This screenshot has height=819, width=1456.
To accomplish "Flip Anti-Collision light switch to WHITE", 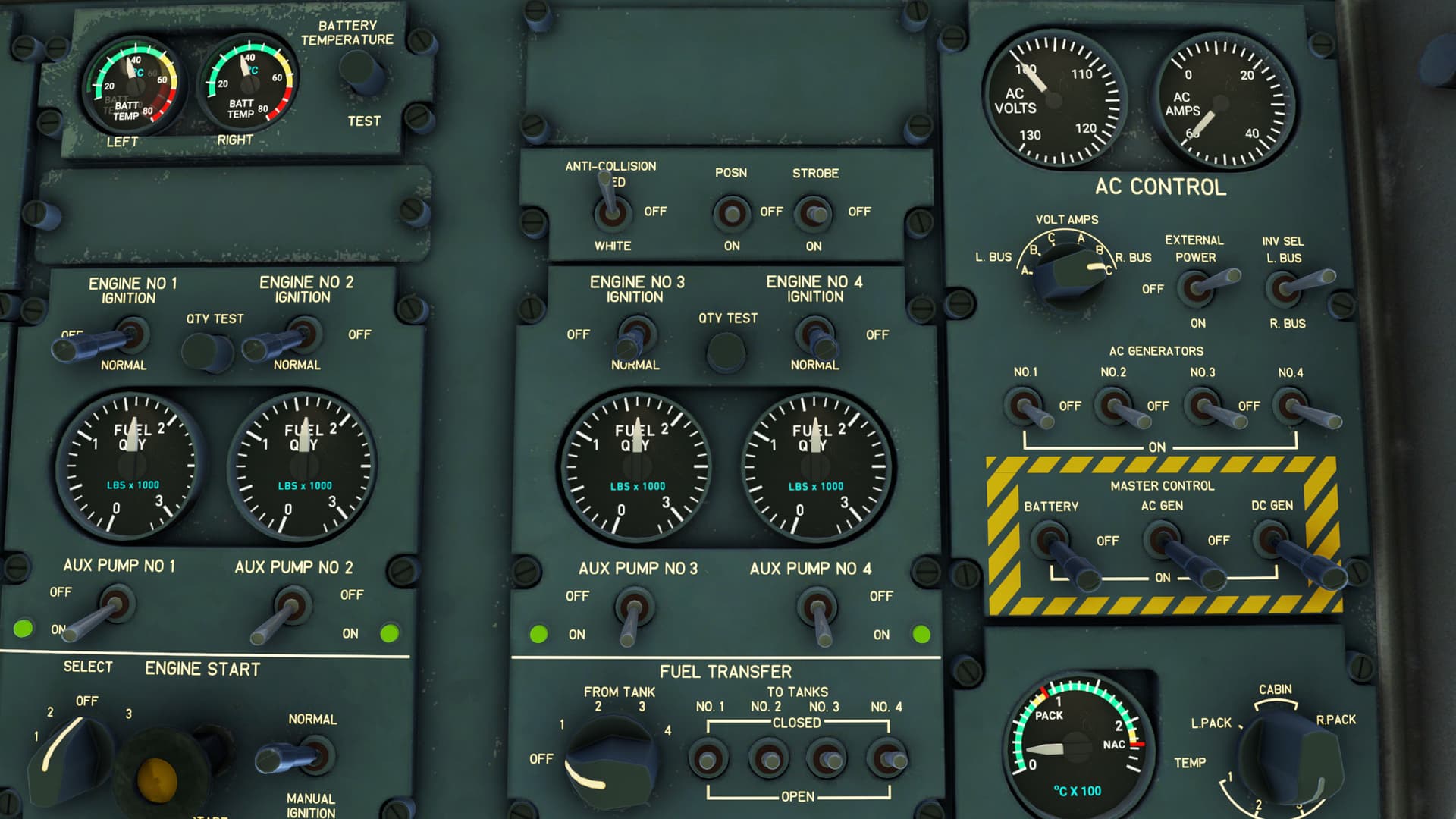I will pos(613,212).
